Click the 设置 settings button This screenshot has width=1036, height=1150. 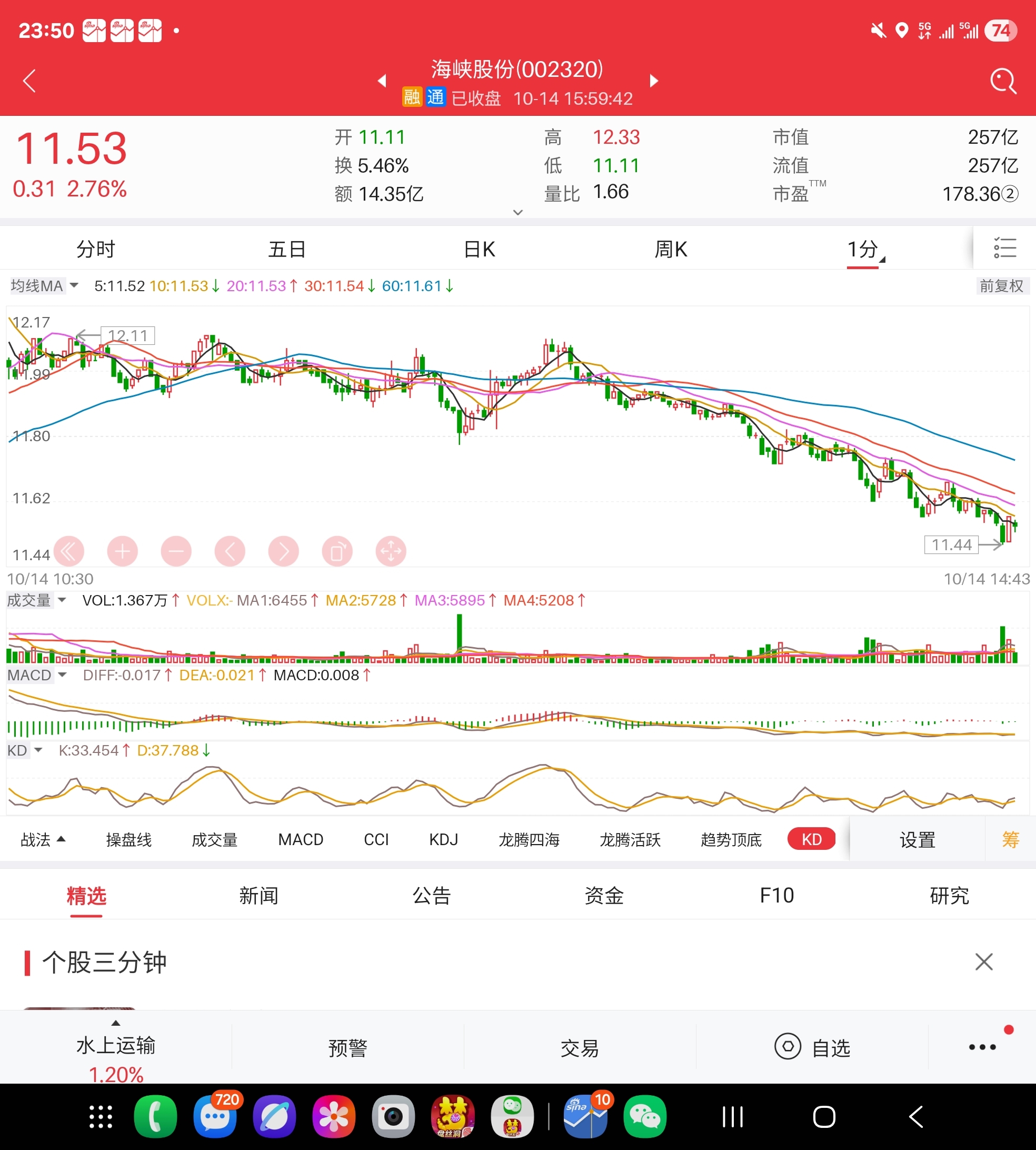point(917,840)
